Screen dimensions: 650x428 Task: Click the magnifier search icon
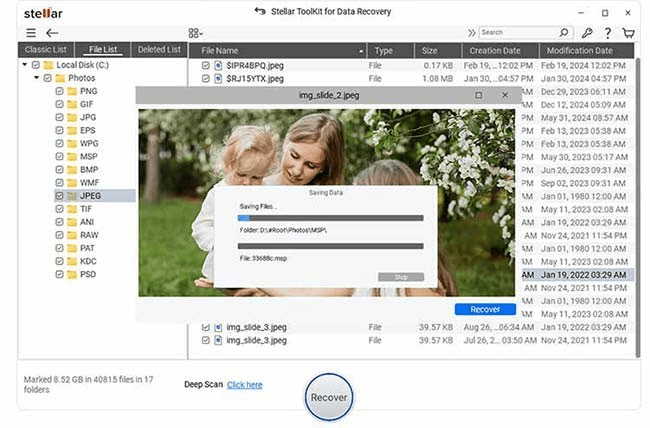coord(565,33)
